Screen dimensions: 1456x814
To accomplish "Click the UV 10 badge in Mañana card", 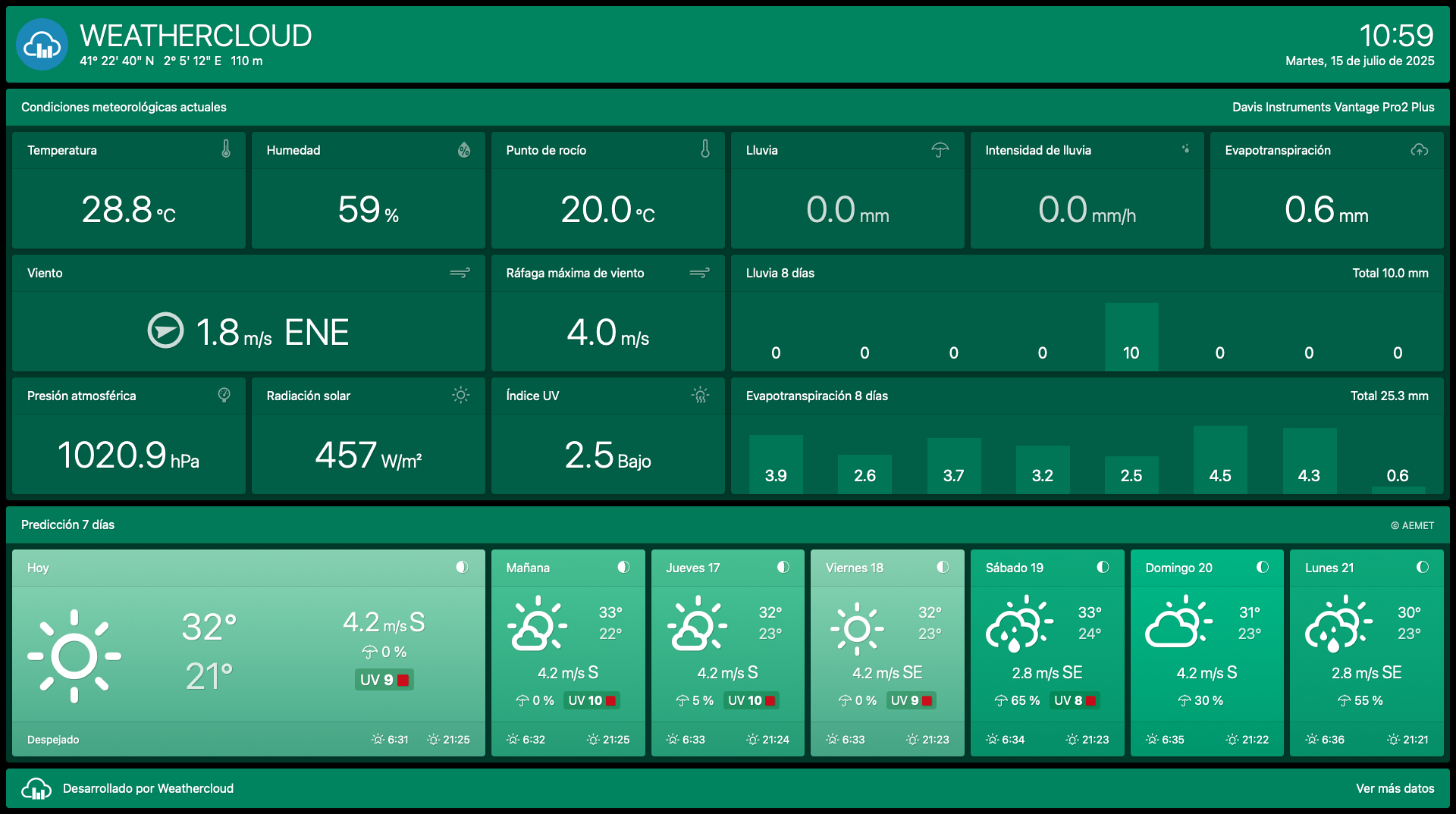I will (591, 700).
